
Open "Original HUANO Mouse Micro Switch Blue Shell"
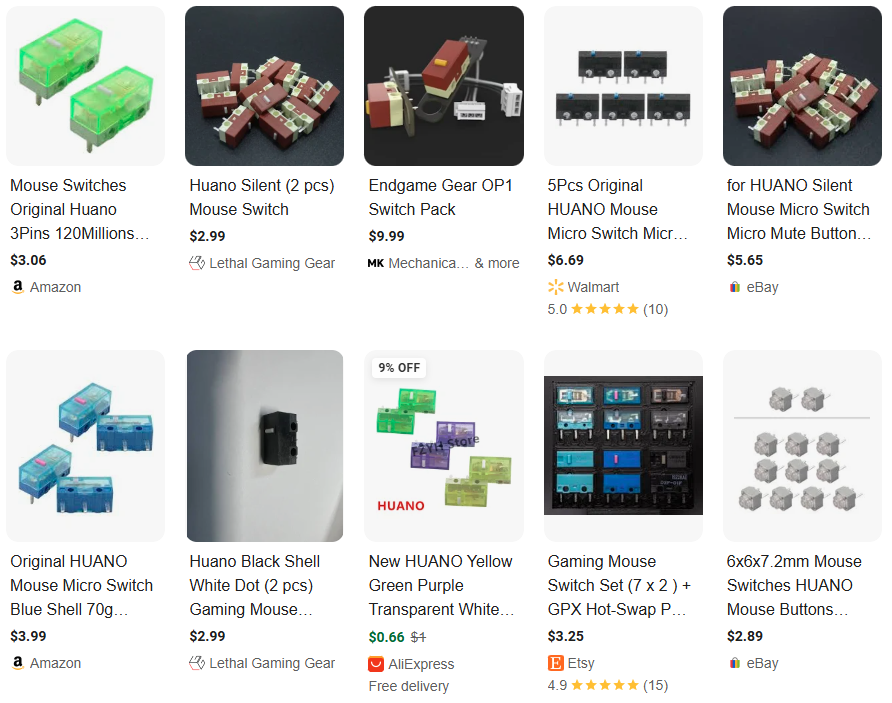click(81, 585)
